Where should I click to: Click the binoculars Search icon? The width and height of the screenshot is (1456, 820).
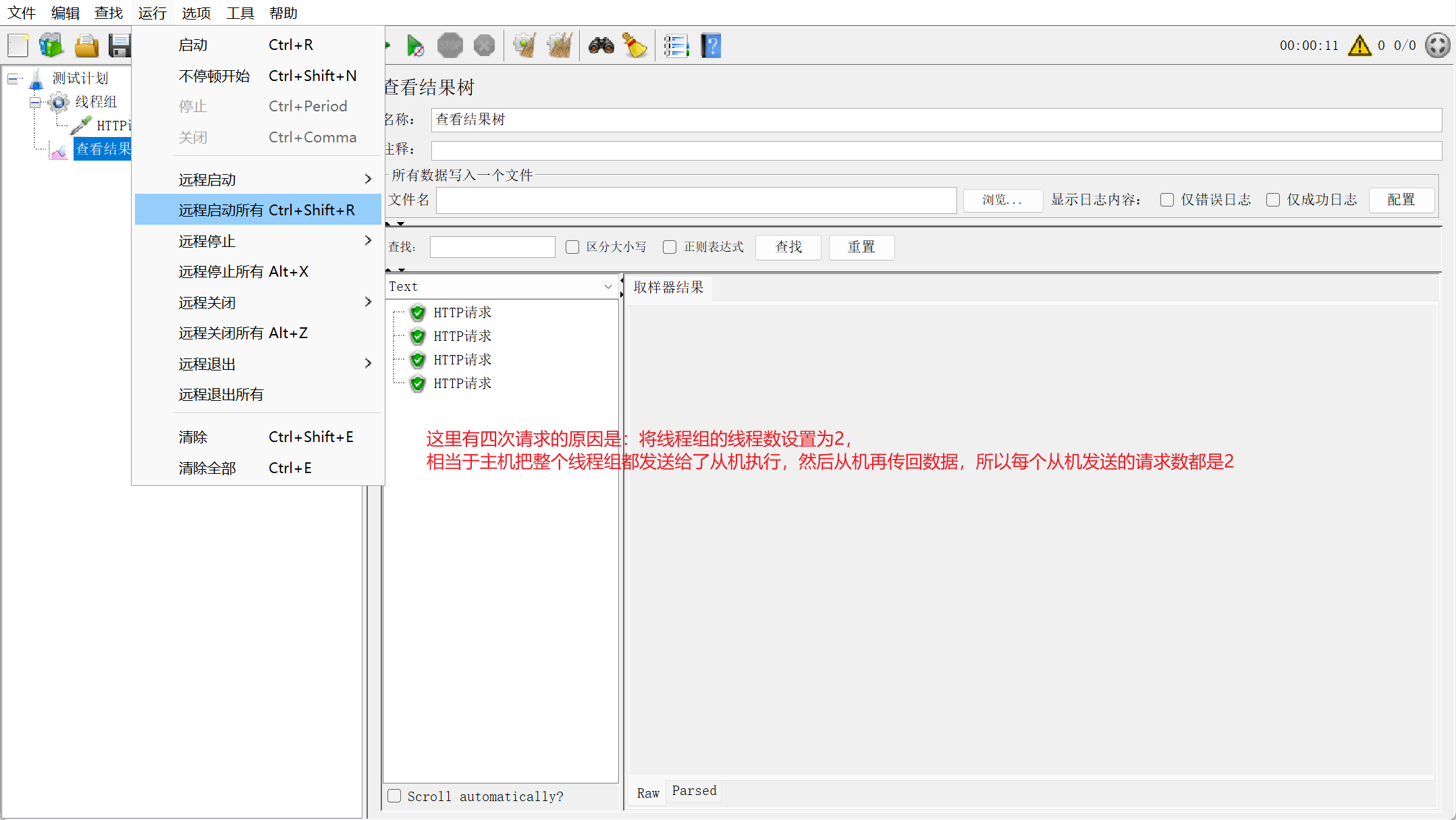click(601, 46)
